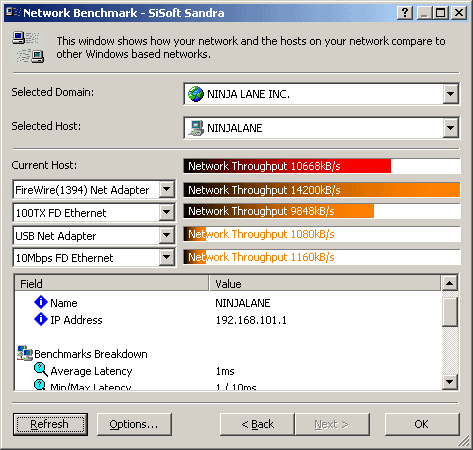Viewport: 473px width, 450px height.
Task: Click the Value column header
Action: click(325, 283)
